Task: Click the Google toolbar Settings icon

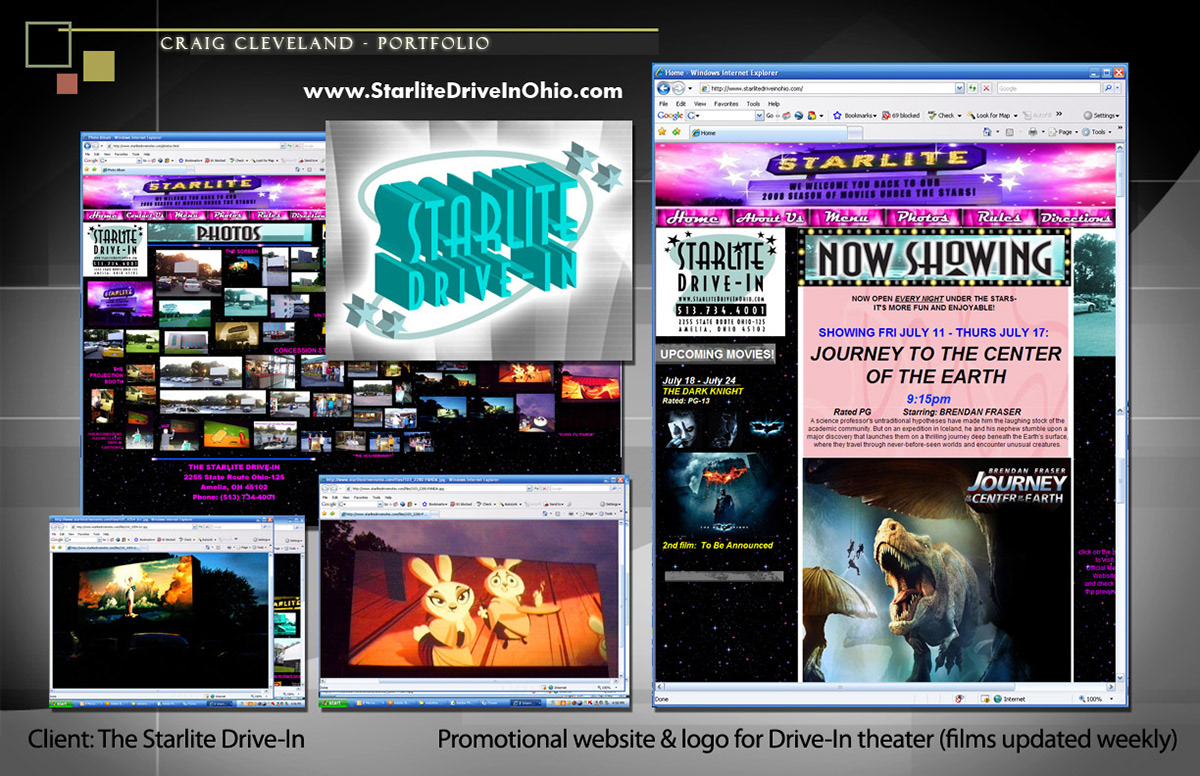Action: (1089, 115)
